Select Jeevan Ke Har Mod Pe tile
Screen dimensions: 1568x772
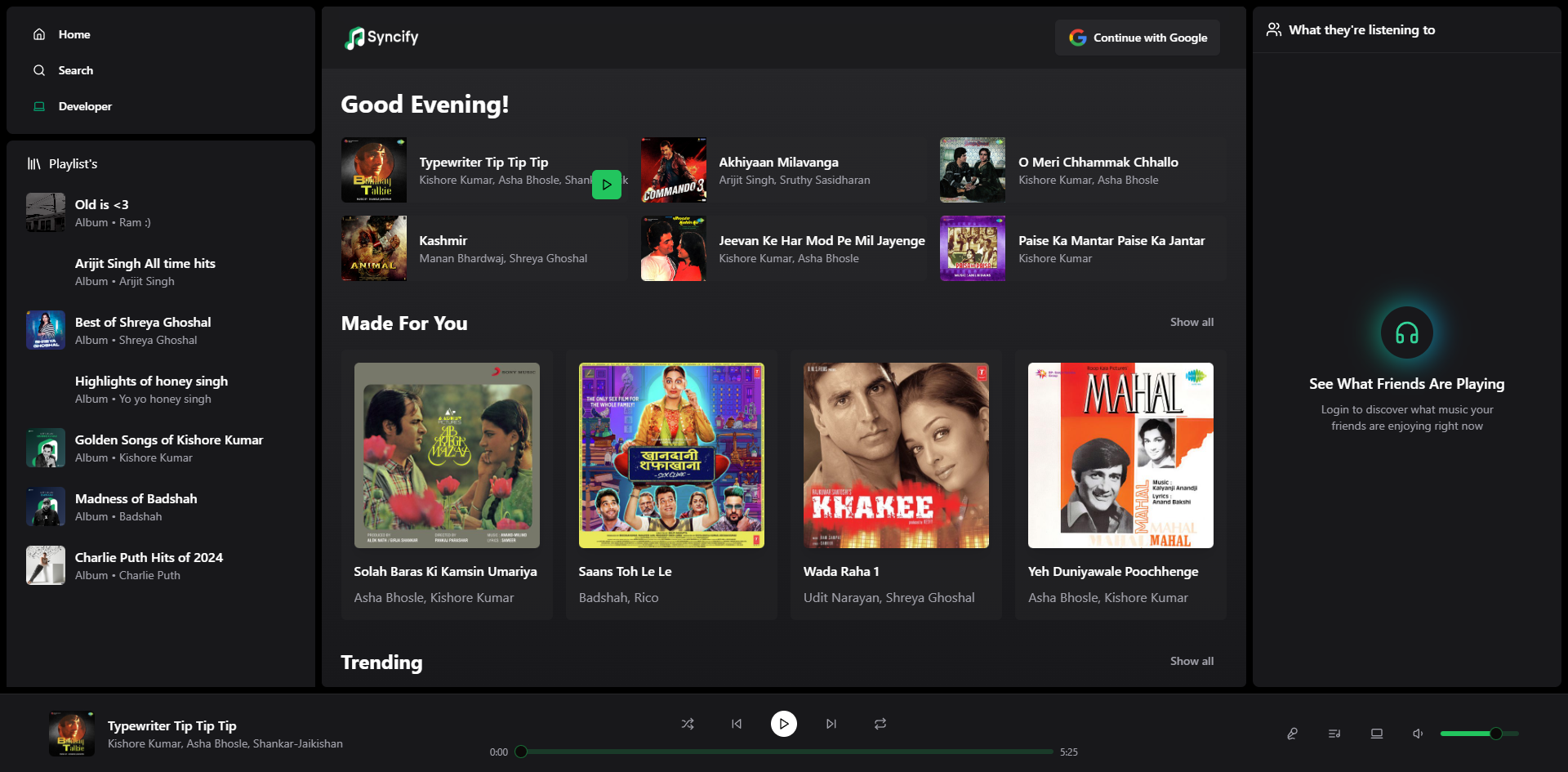(x=783, y=248)
